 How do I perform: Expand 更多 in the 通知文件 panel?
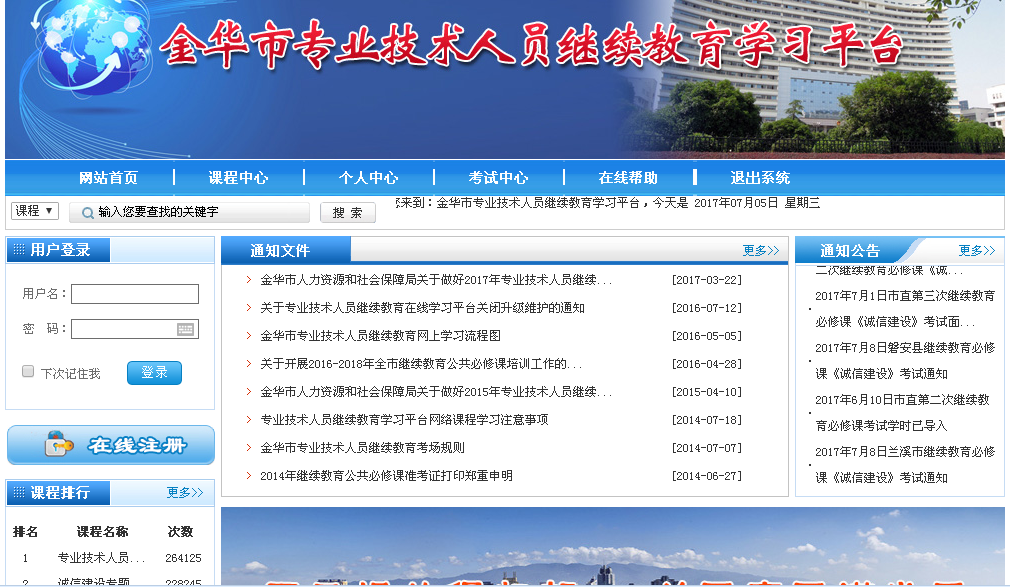coord(760,251)
